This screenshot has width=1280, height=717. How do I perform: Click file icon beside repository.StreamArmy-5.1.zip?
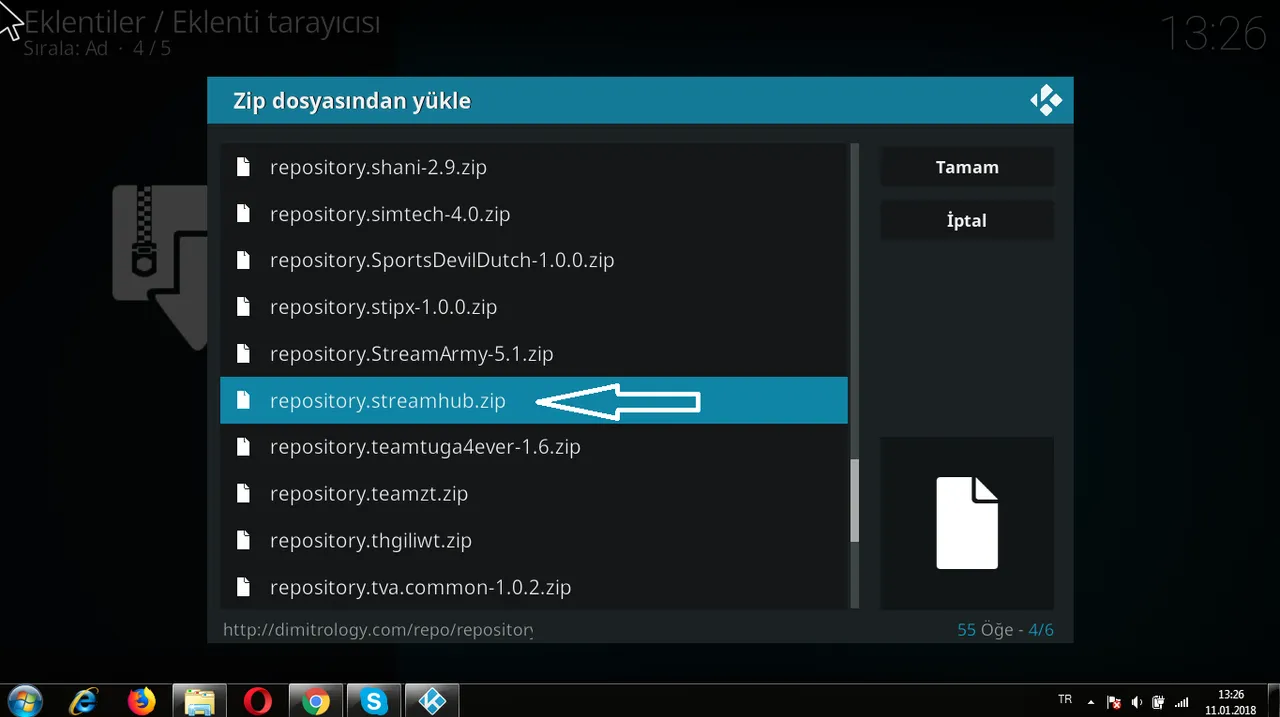pos(243,354)
